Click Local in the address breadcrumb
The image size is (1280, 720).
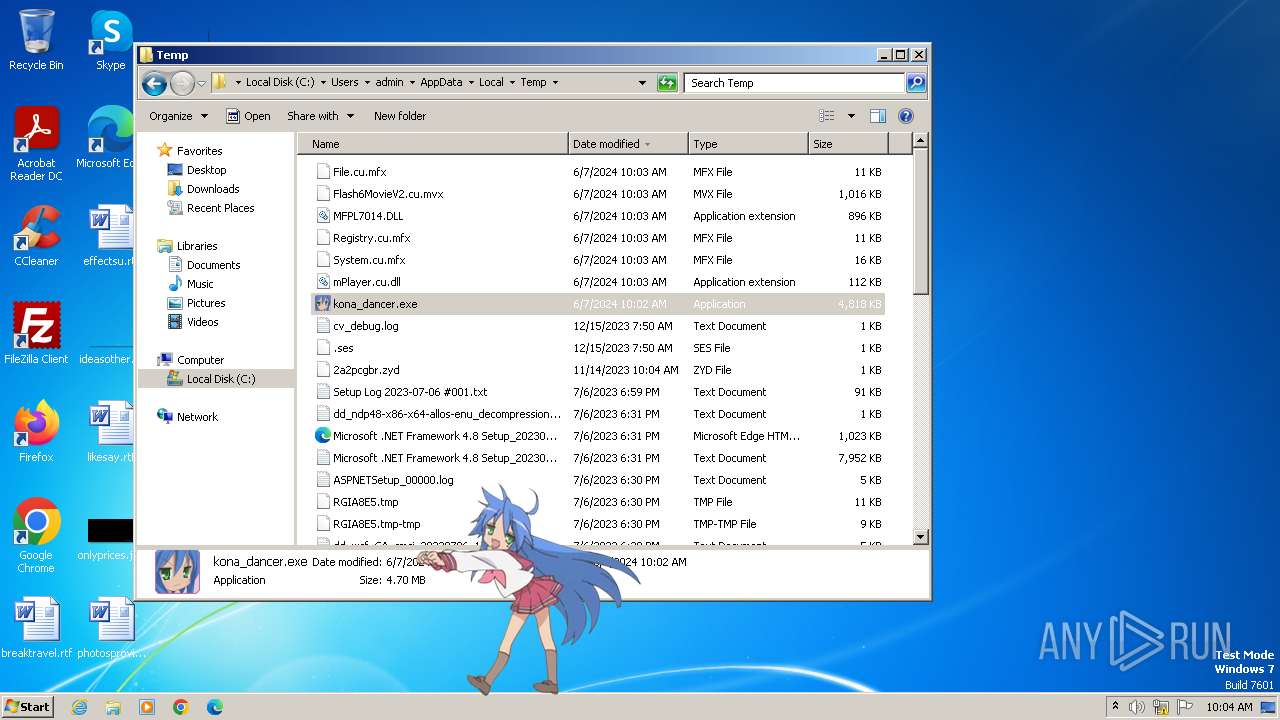point(491,83)
